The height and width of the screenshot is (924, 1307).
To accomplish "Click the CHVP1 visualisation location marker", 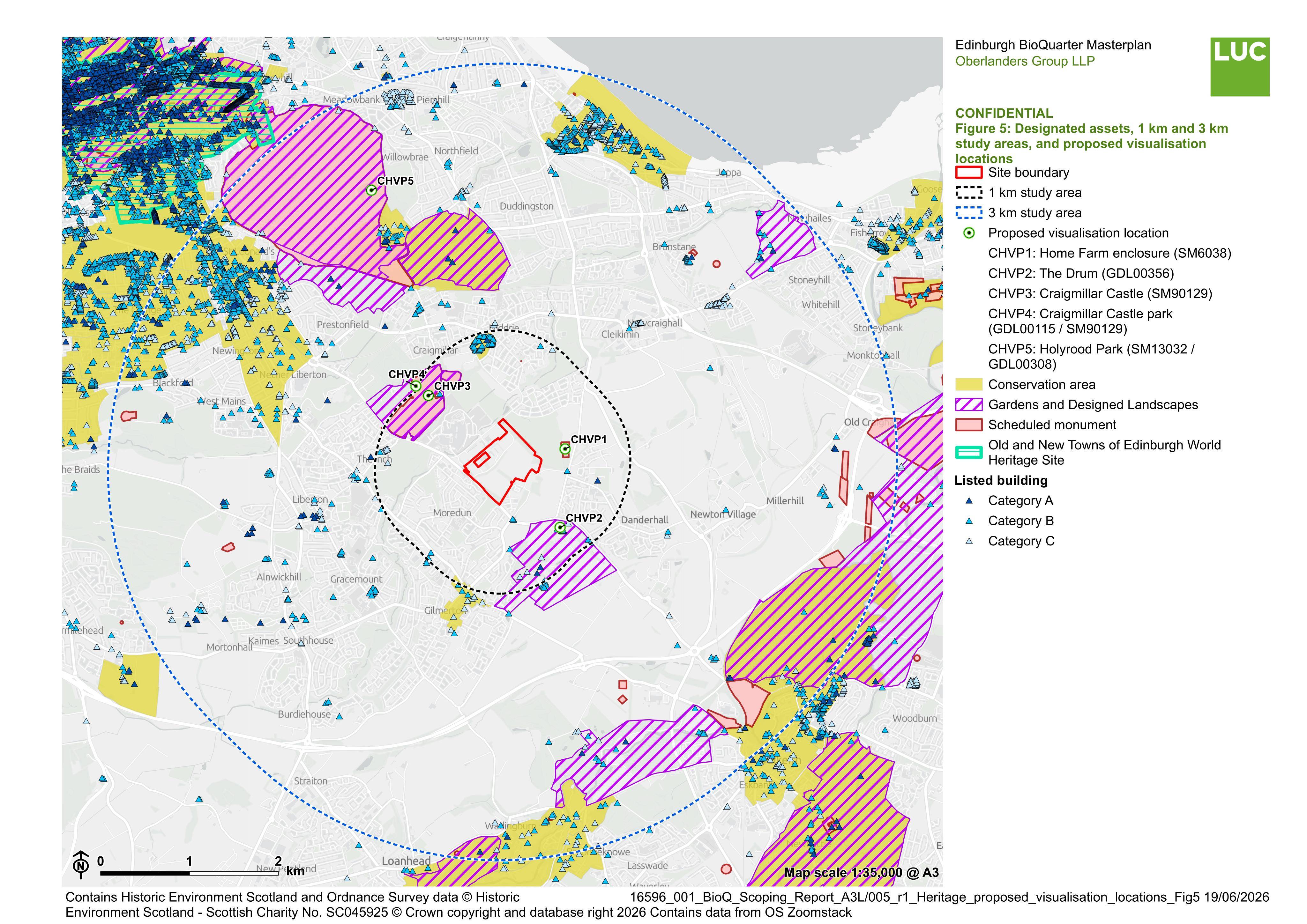I will (565, 449).
